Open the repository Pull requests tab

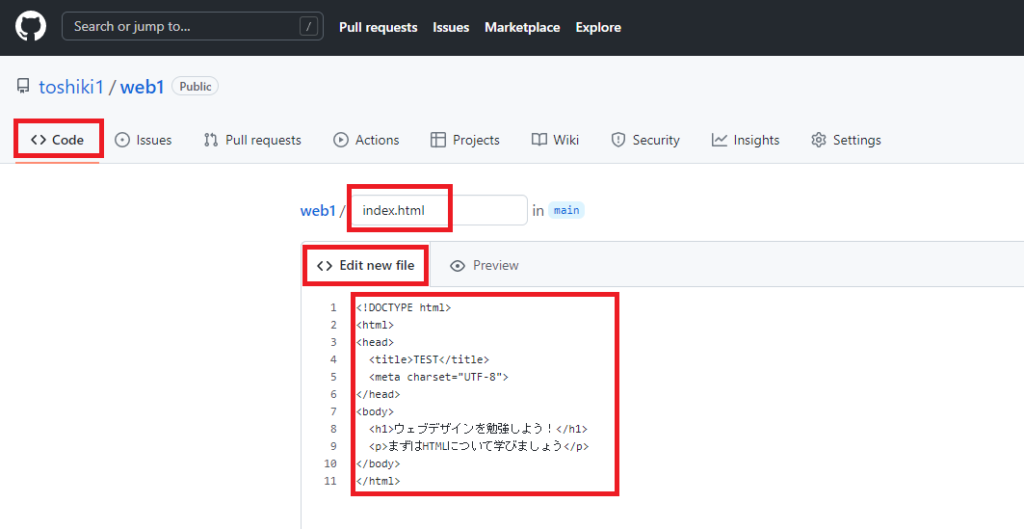tap(252, 140)
